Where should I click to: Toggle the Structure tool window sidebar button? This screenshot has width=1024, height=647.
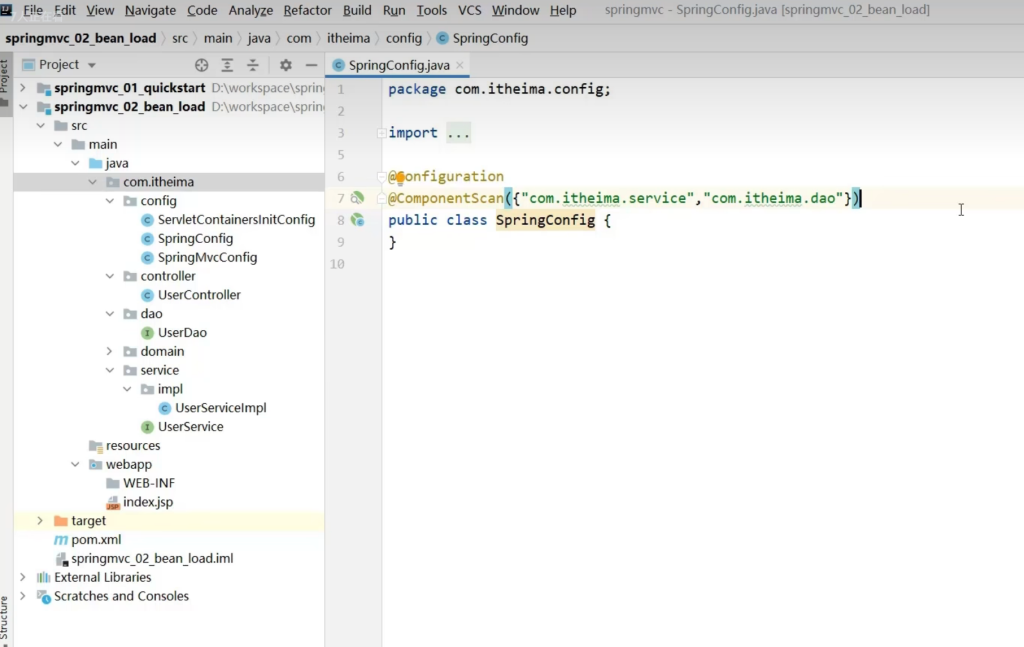pyautogui.click(x=5, y=616)
